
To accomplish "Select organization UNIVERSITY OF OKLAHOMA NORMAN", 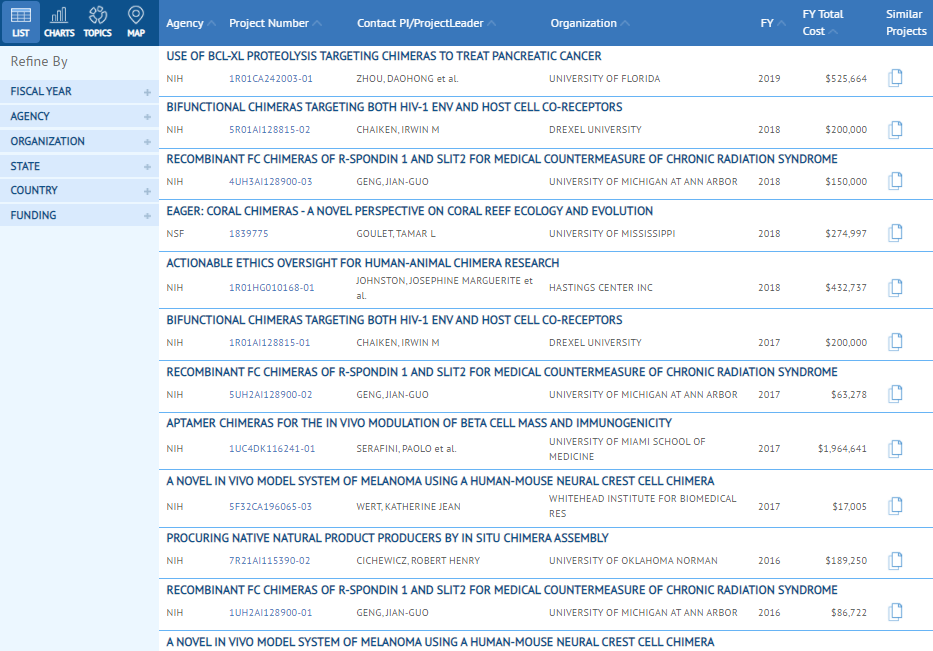I will [x=633, y=561].
